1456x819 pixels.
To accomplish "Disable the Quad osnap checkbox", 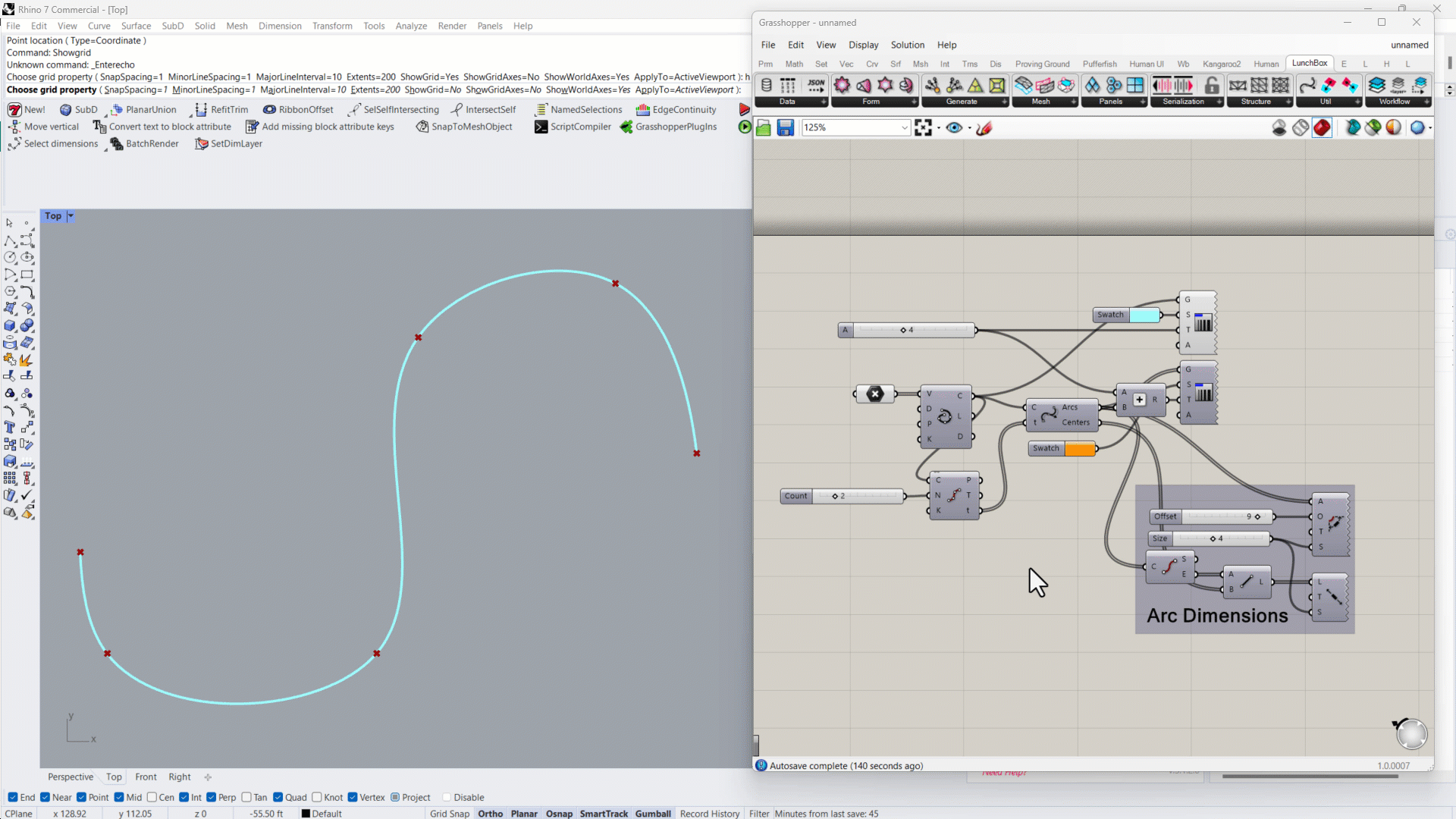I will click(x=278, y=797).
